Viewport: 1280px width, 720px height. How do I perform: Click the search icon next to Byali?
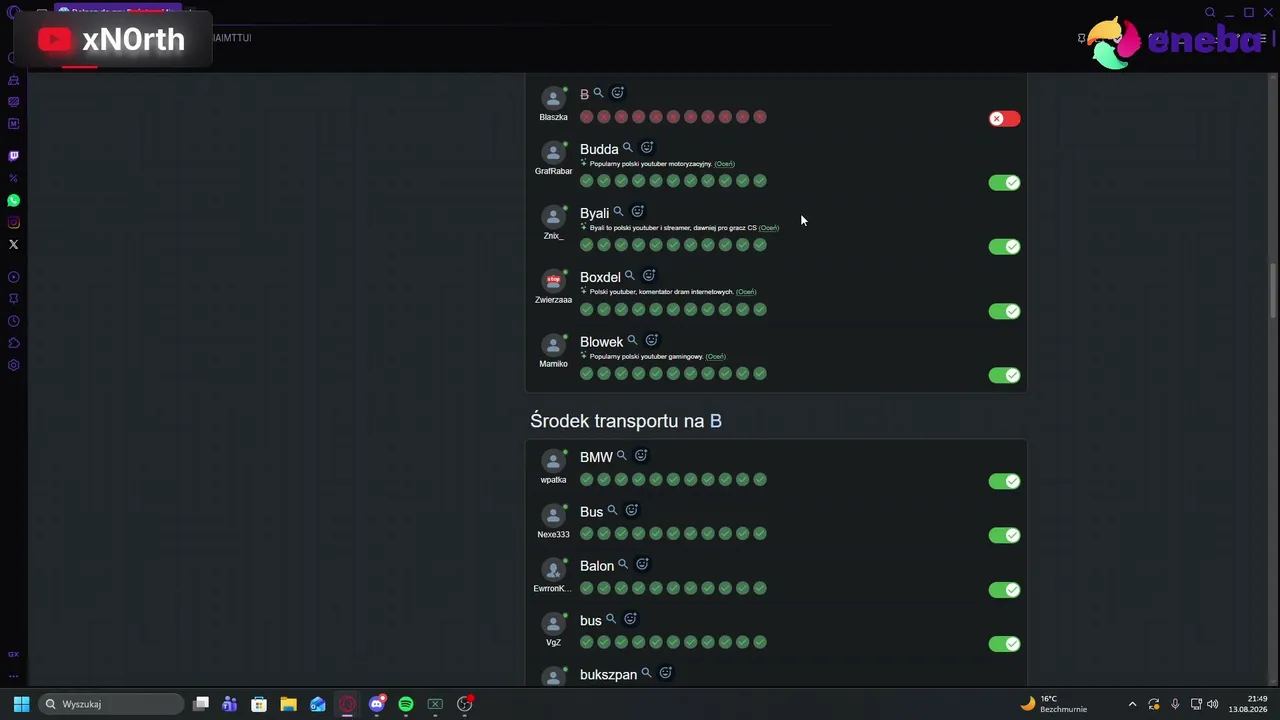pyautogui.click(x=618, y=212)
